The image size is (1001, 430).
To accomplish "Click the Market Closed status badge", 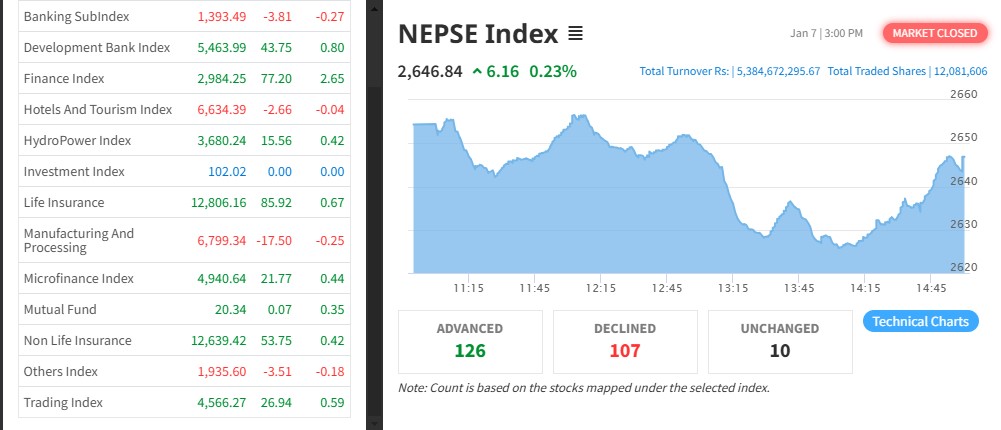I will [x=934, y=33].
